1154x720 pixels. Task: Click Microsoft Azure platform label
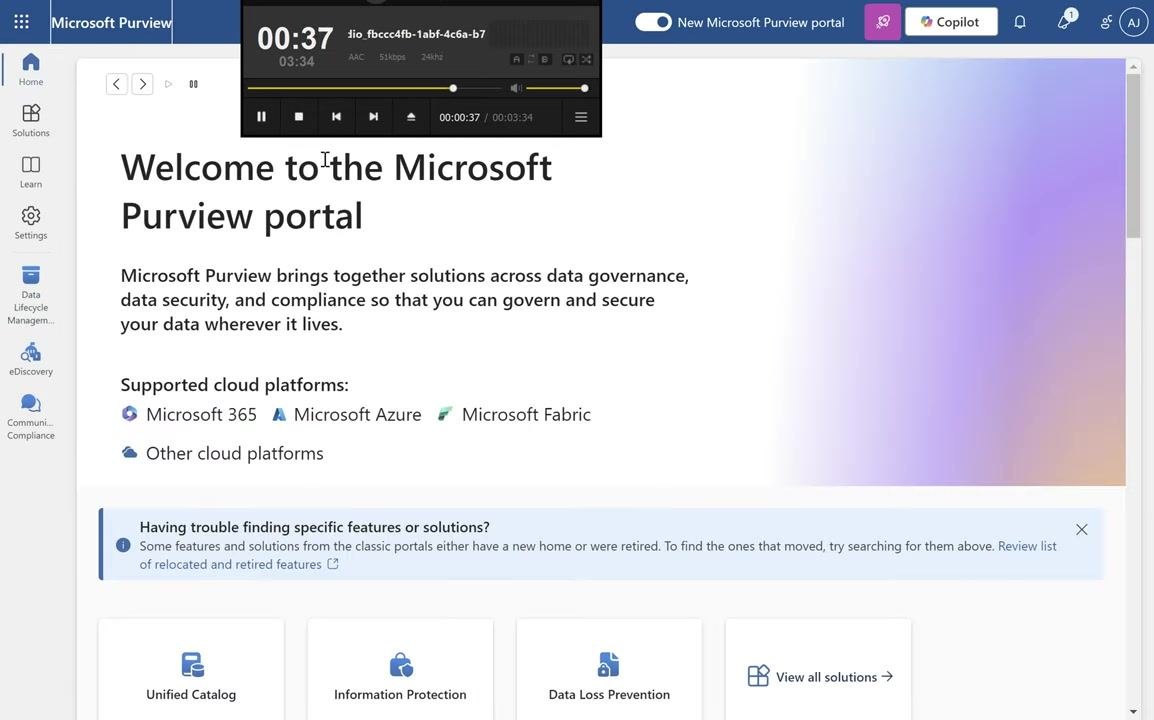(x=358, y=414)
